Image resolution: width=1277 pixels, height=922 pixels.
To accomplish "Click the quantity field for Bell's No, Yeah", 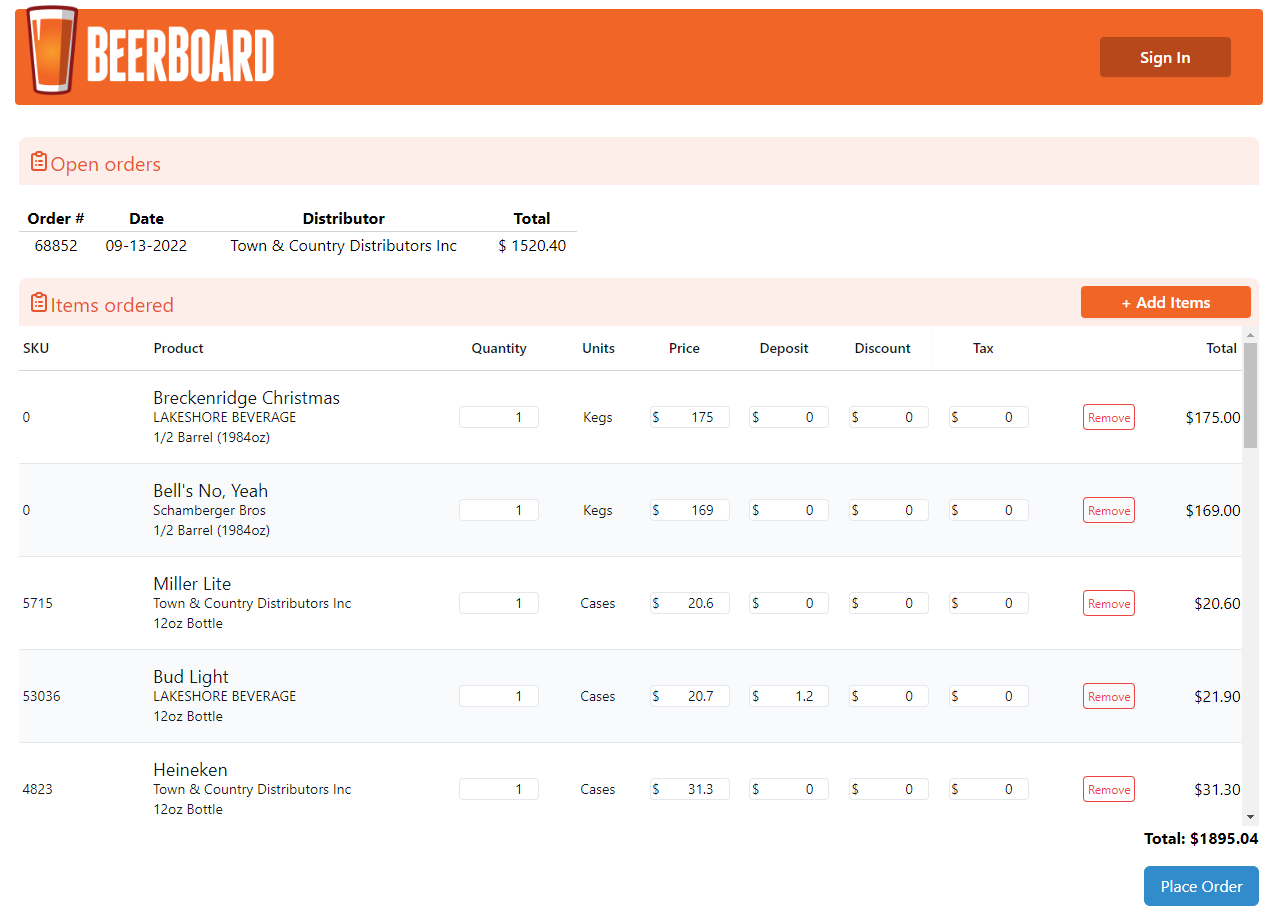I will coord(498,510).
